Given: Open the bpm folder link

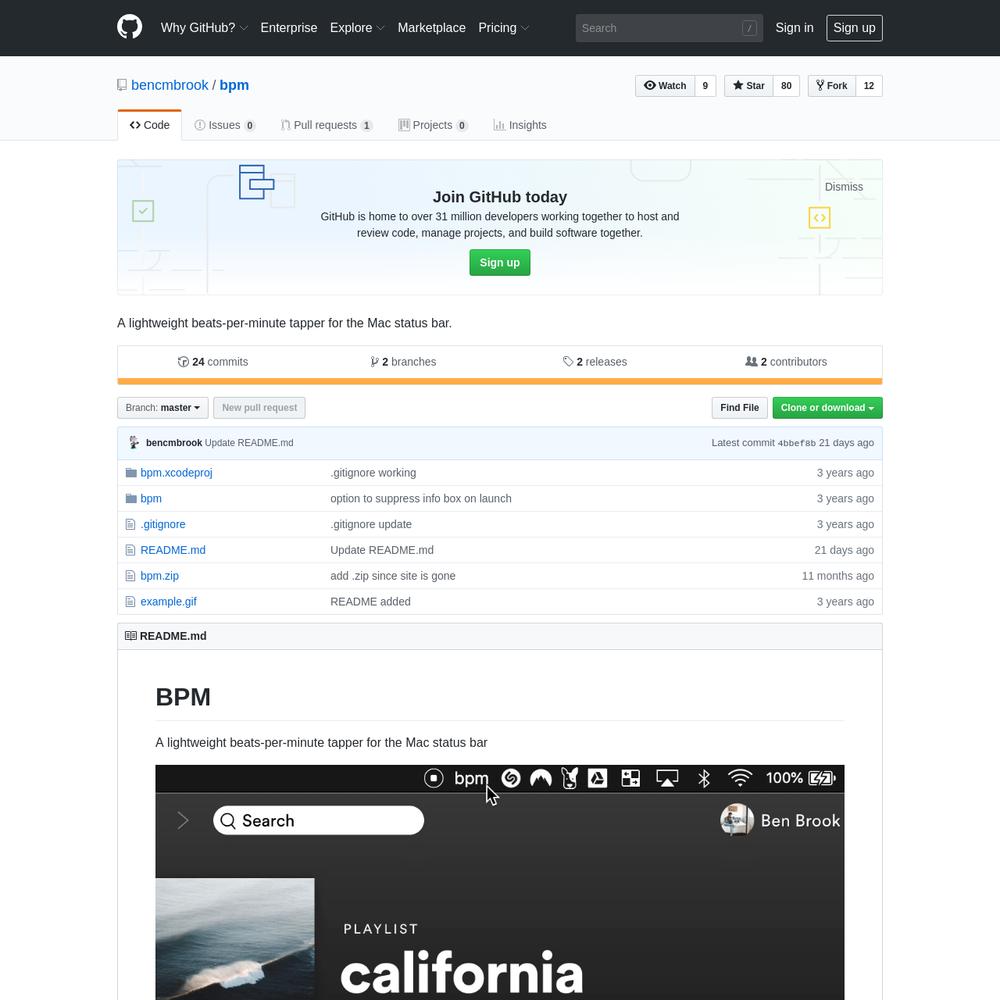Looking at the screenshot, I should click(151, 498).
